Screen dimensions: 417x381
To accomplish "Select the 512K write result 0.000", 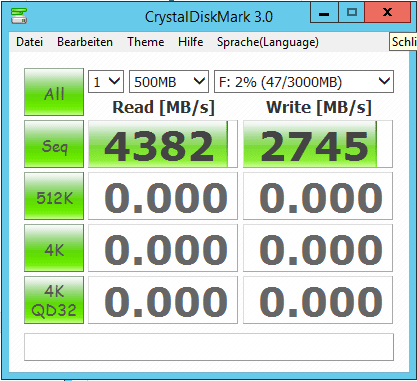I will pos(318,196).
